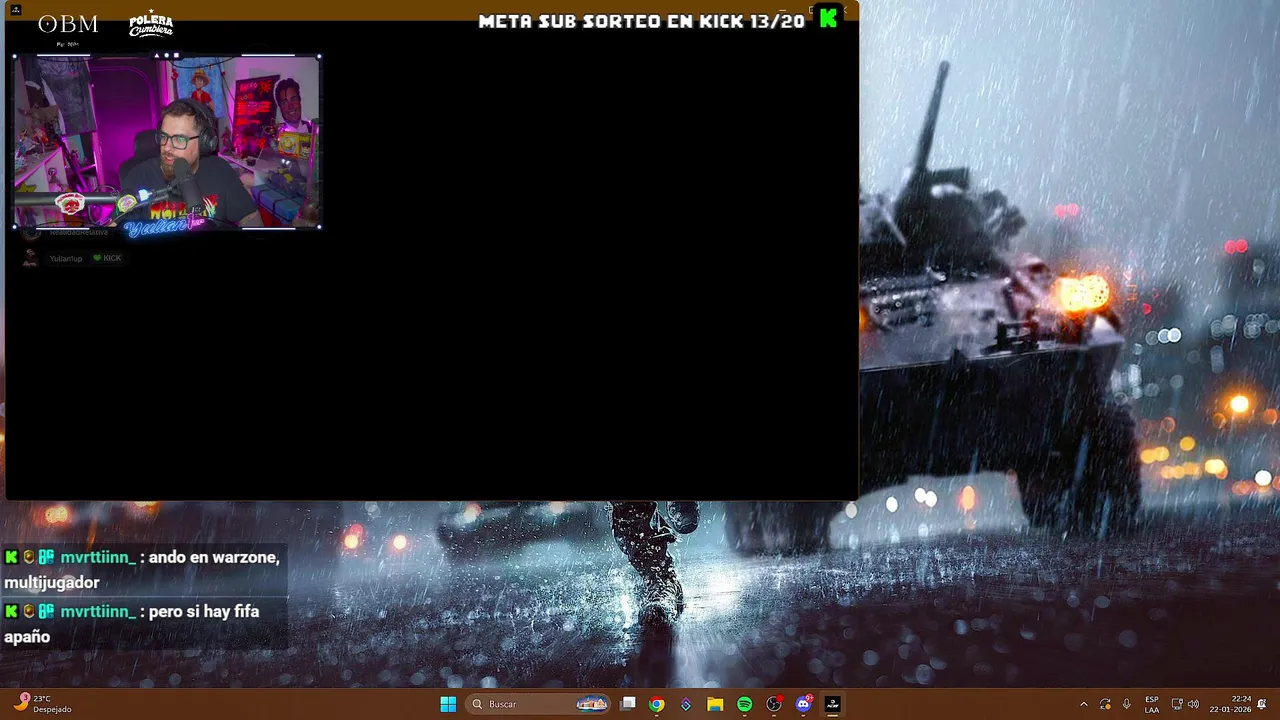Open File Explorer from the taskbar

click(715, 704)
